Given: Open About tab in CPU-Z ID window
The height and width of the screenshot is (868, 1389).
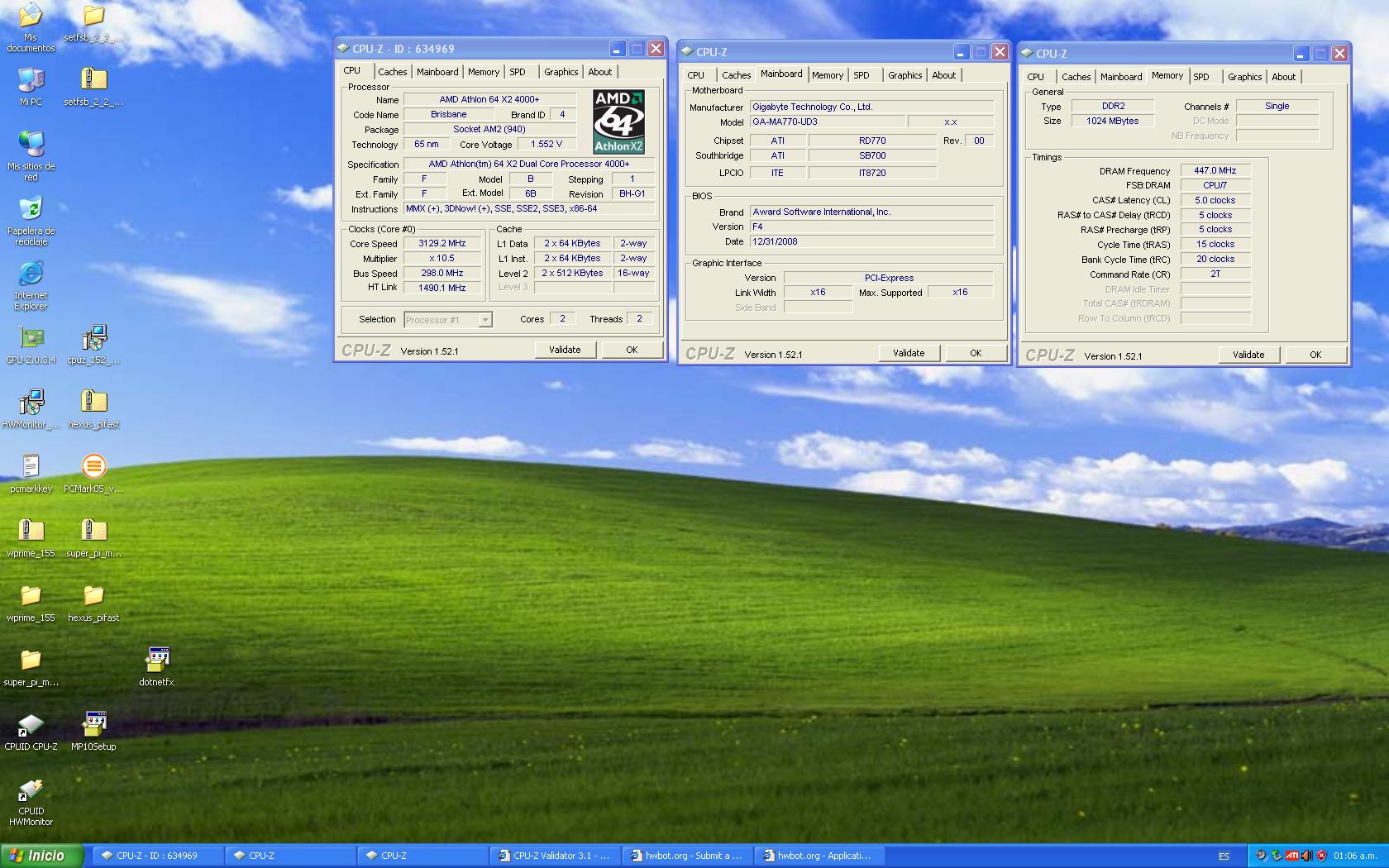Looking at the screenshot, I should pyautogui.click(x=600, y=72).
